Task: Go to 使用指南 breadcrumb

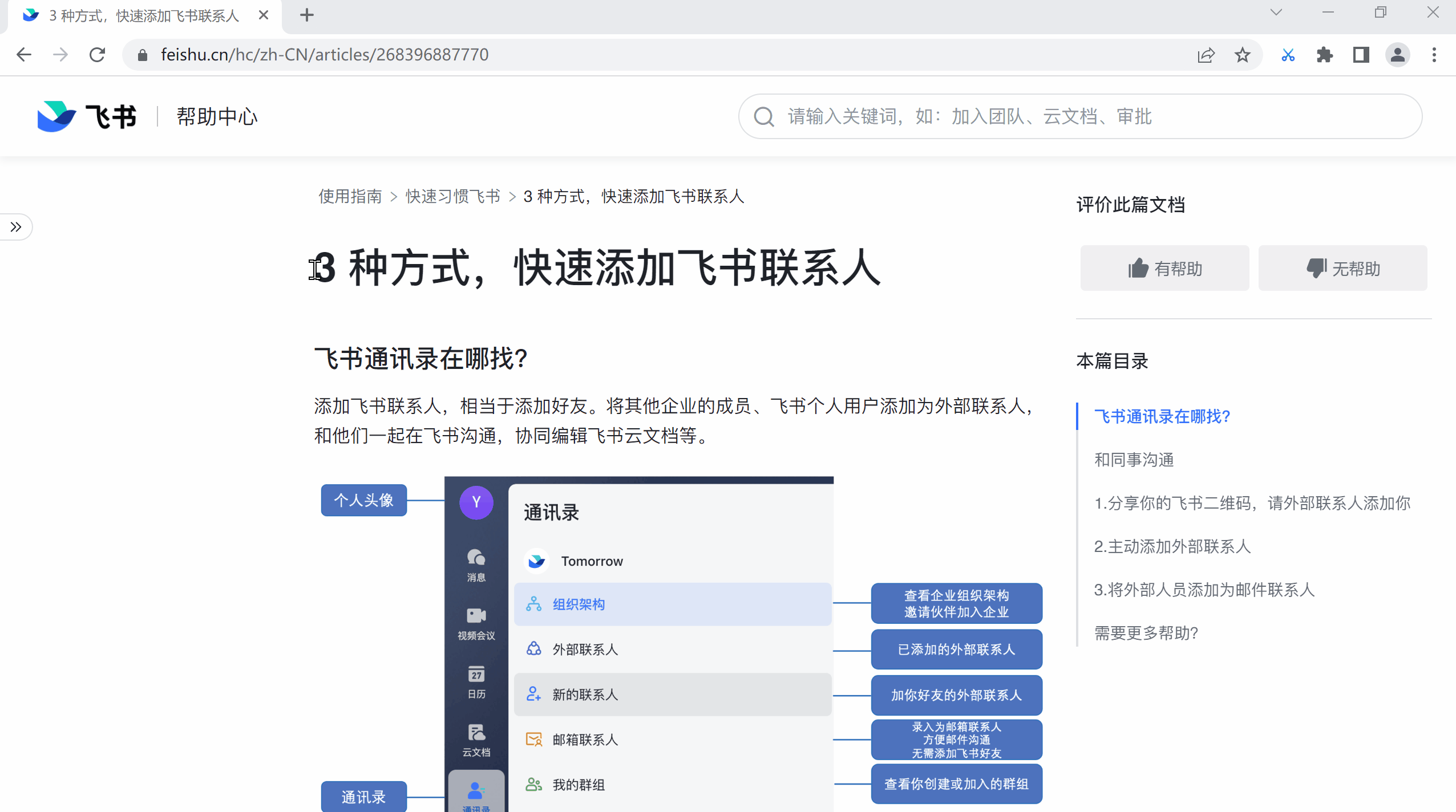Action: 350,197
